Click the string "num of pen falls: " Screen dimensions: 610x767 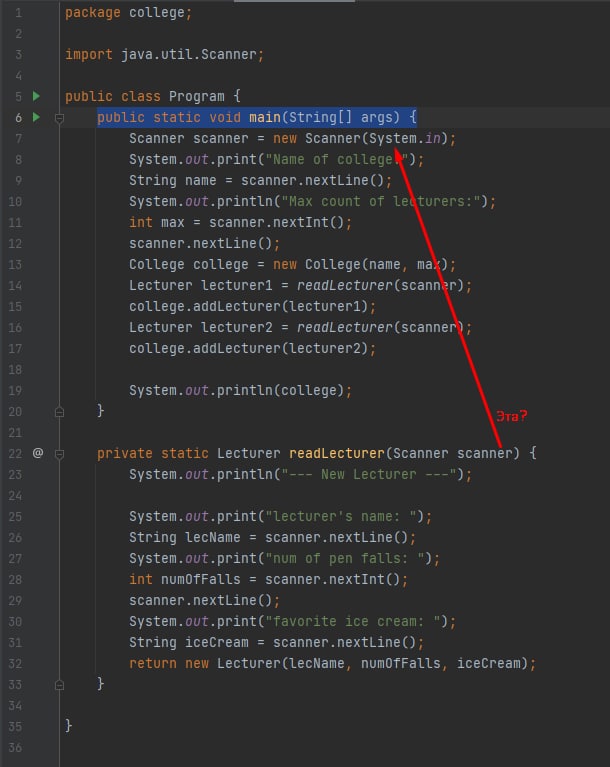(344, 559)
